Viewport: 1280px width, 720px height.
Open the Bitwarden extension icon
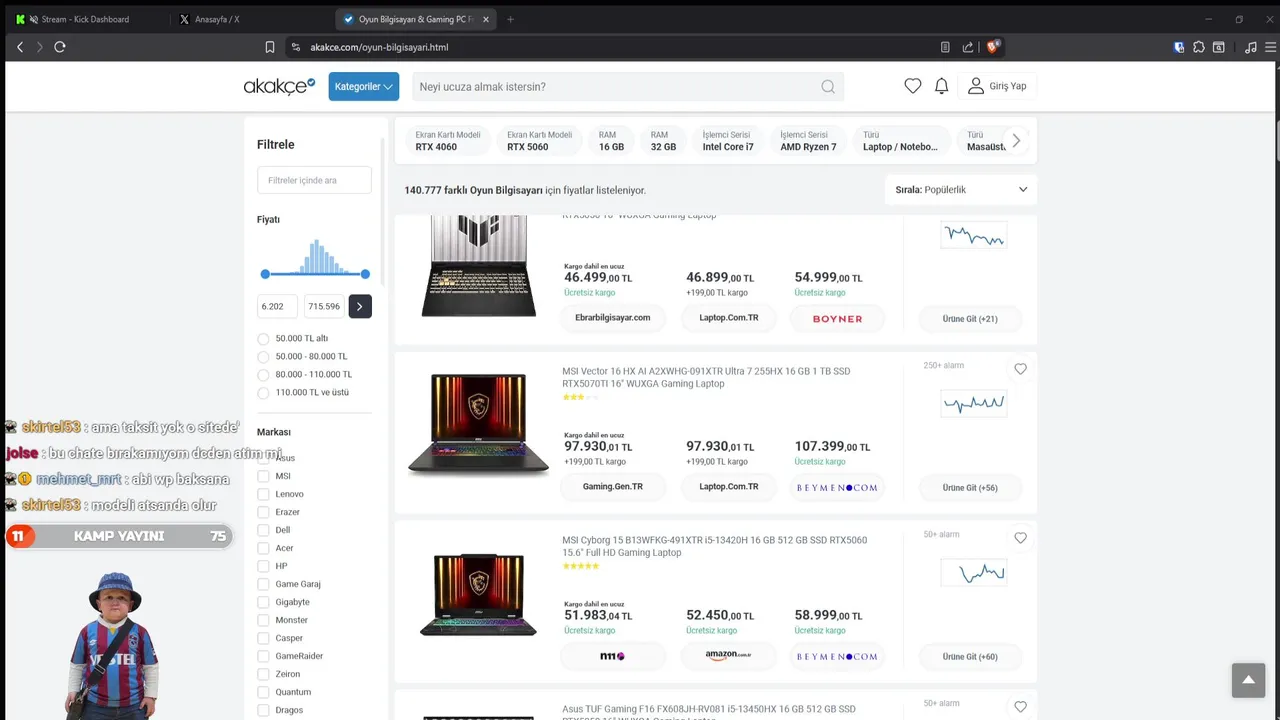tap(1179, 47)
